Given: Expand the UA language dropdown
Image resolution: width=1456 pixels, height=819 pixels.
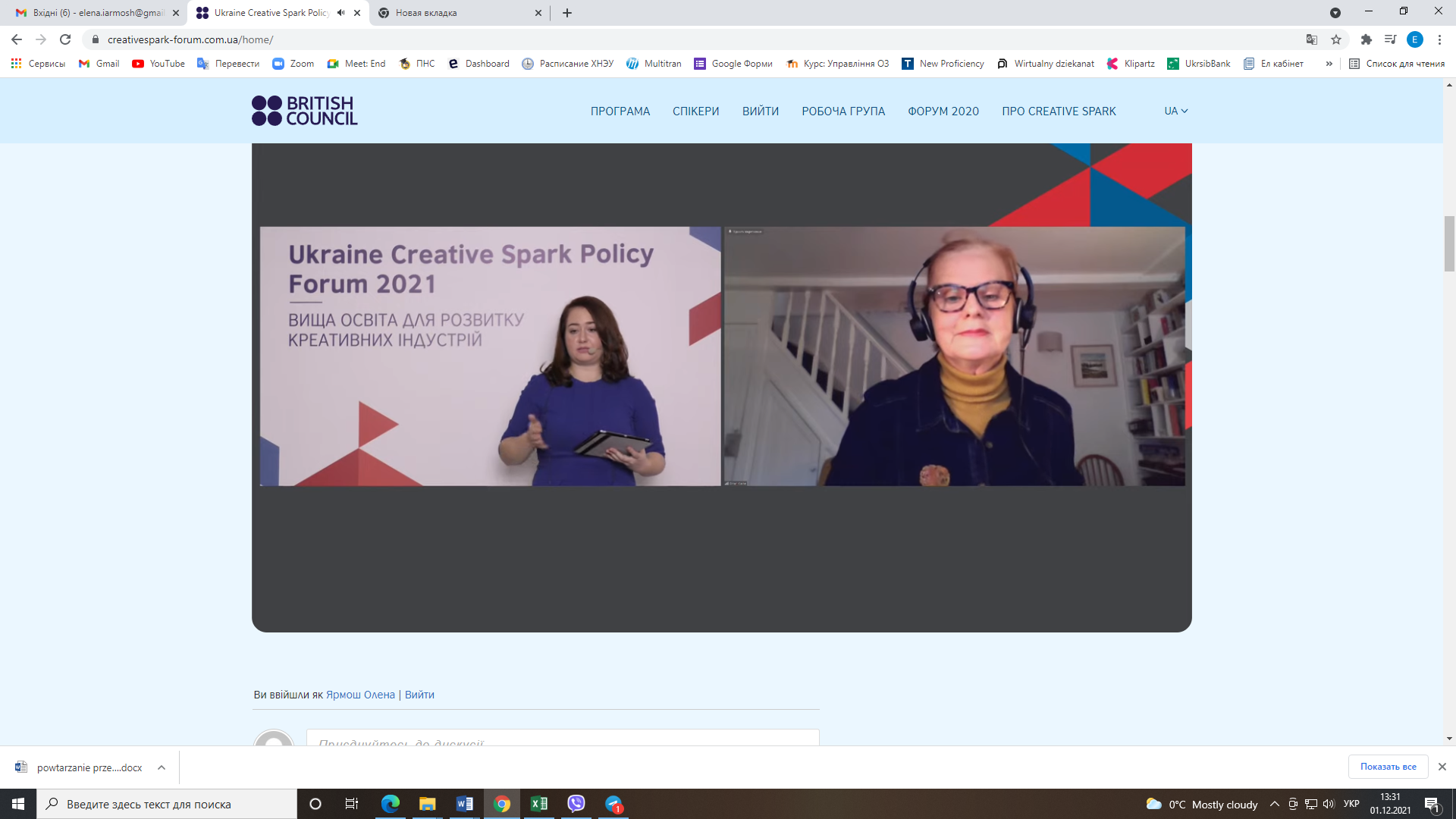Looking at the screenshot, I should 1176,111.
